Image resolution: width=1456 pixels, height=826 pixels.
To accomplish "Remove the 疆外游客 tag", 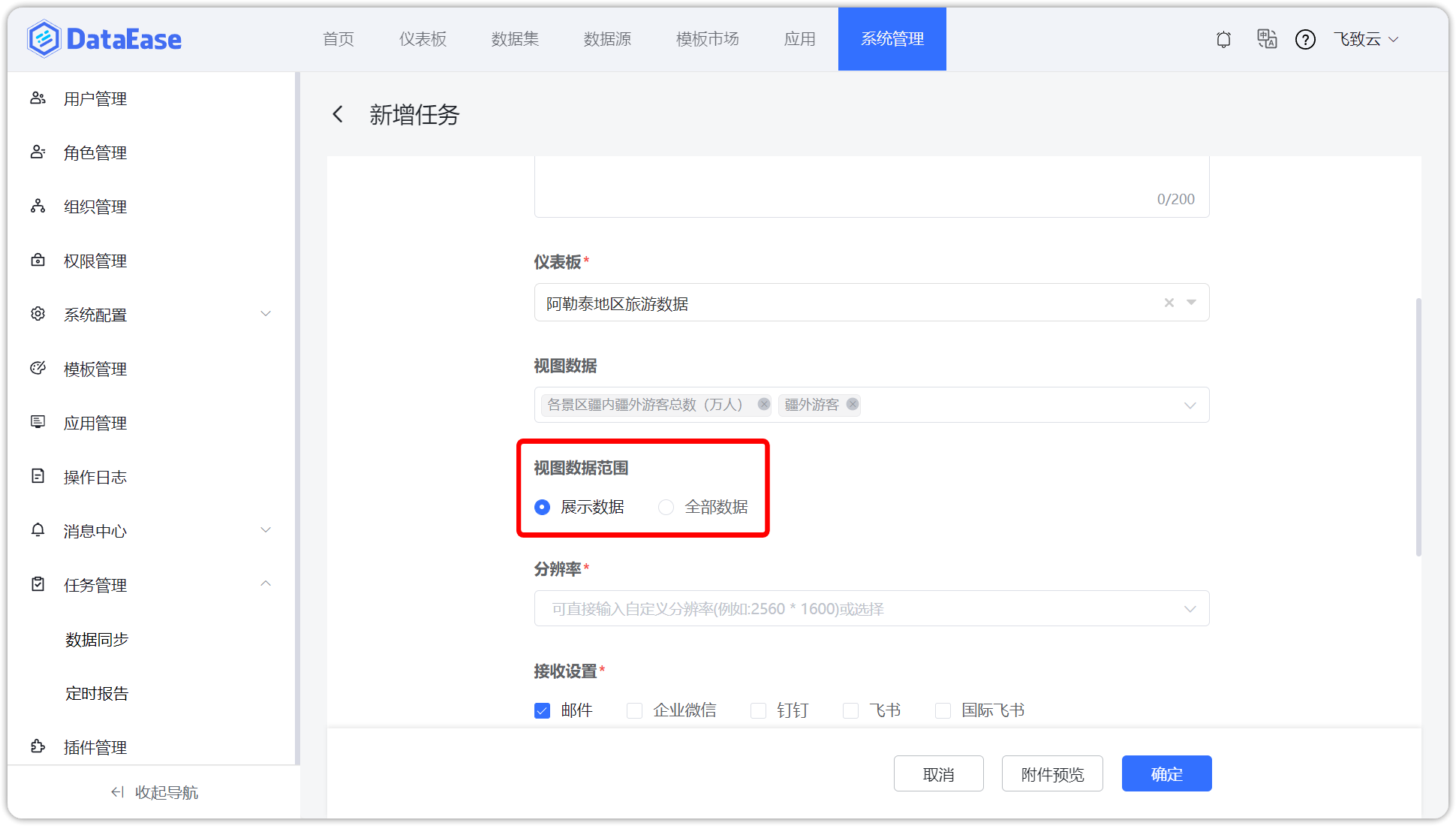I will [853, 404].
